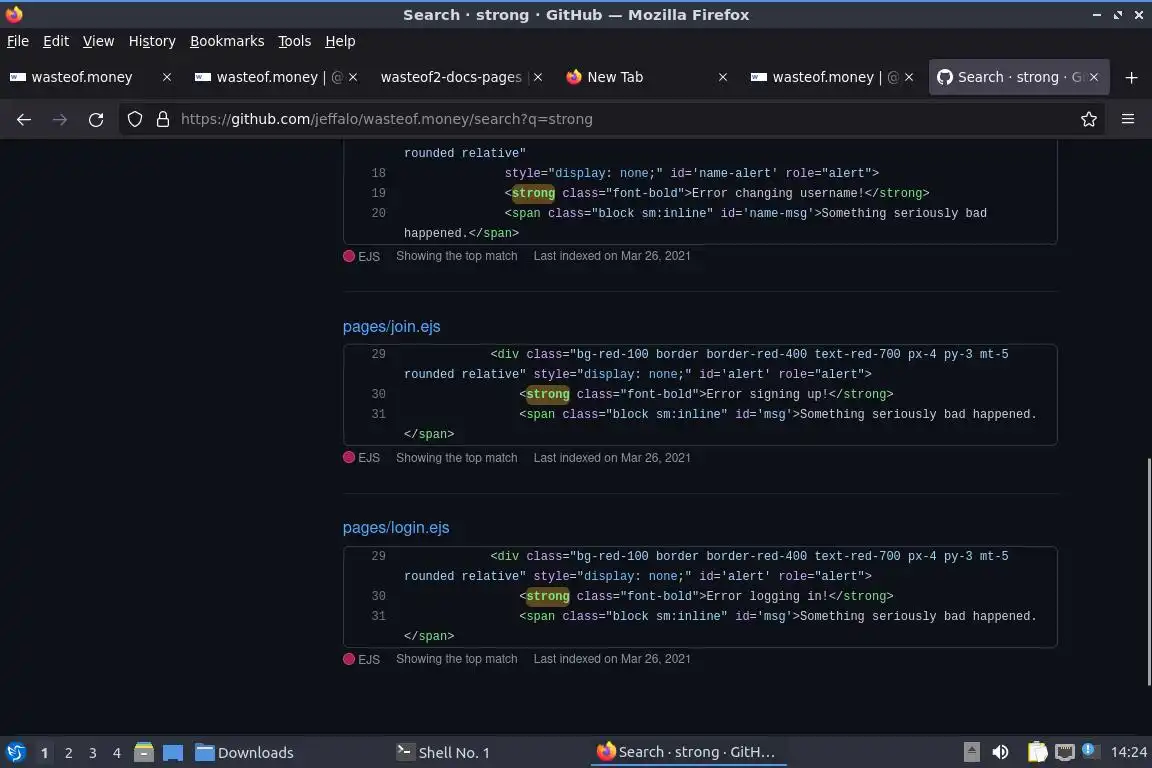Screen dimensions: 1152x768
Task: Reload the current GitHub page
Action: [x=96, y=119]
